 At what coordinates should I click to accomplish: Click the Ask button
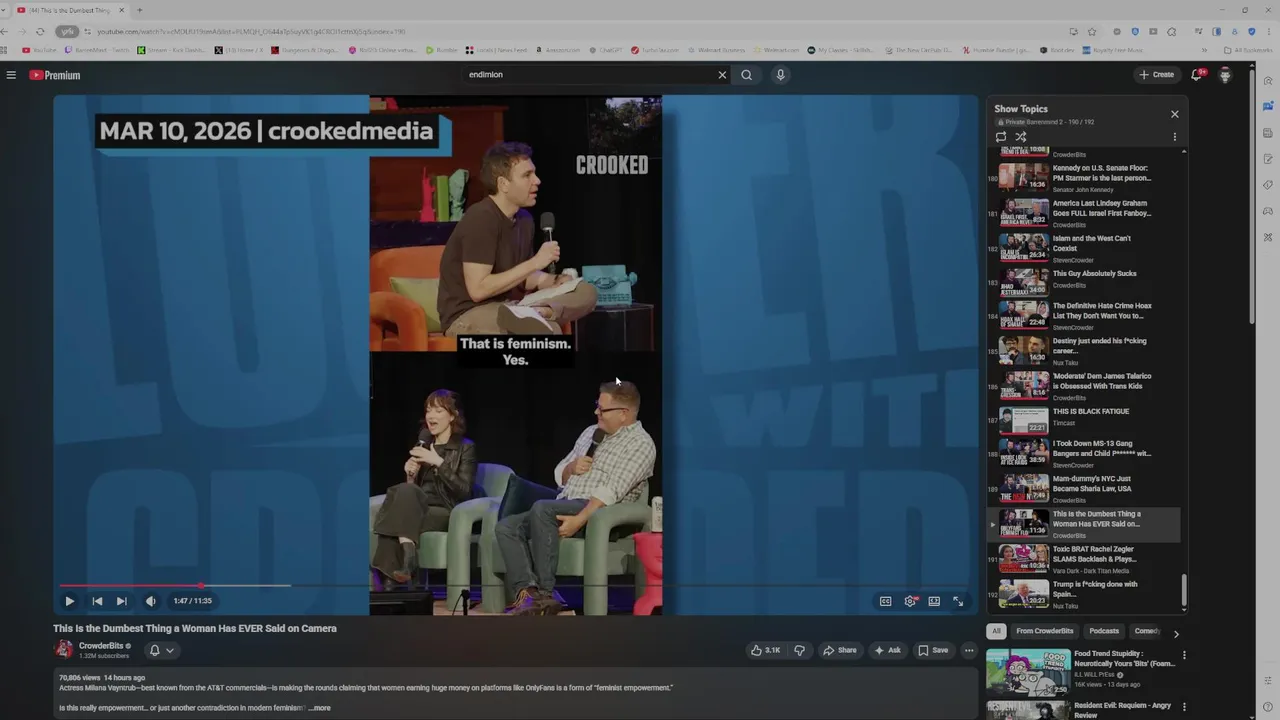(887, 650)
